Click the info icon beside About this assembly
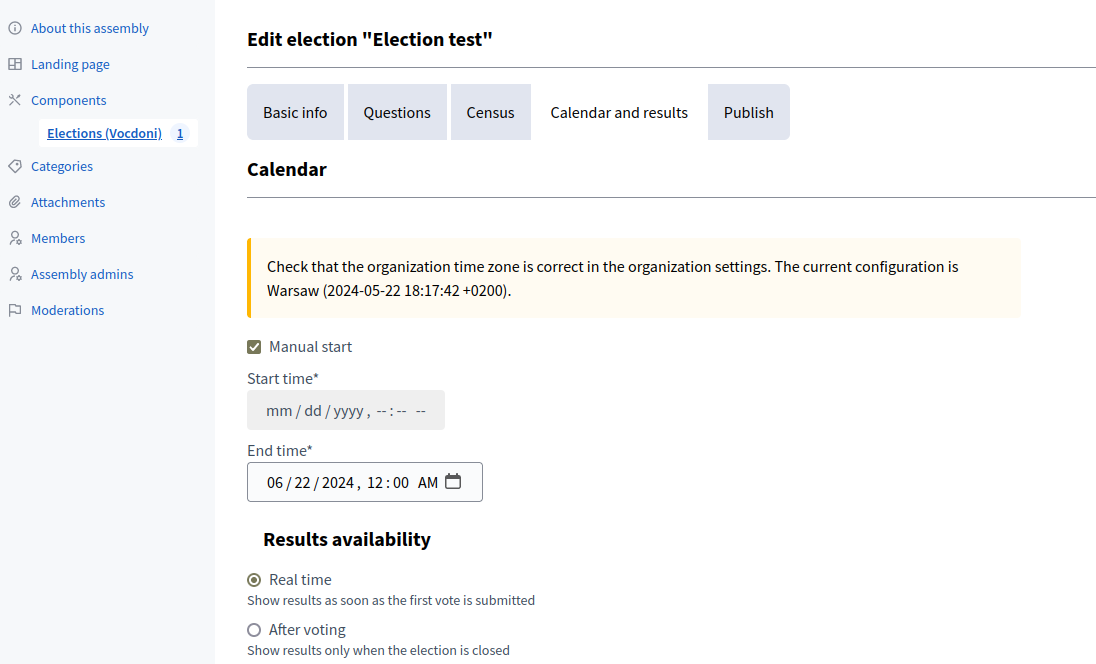 pos(15,28)
